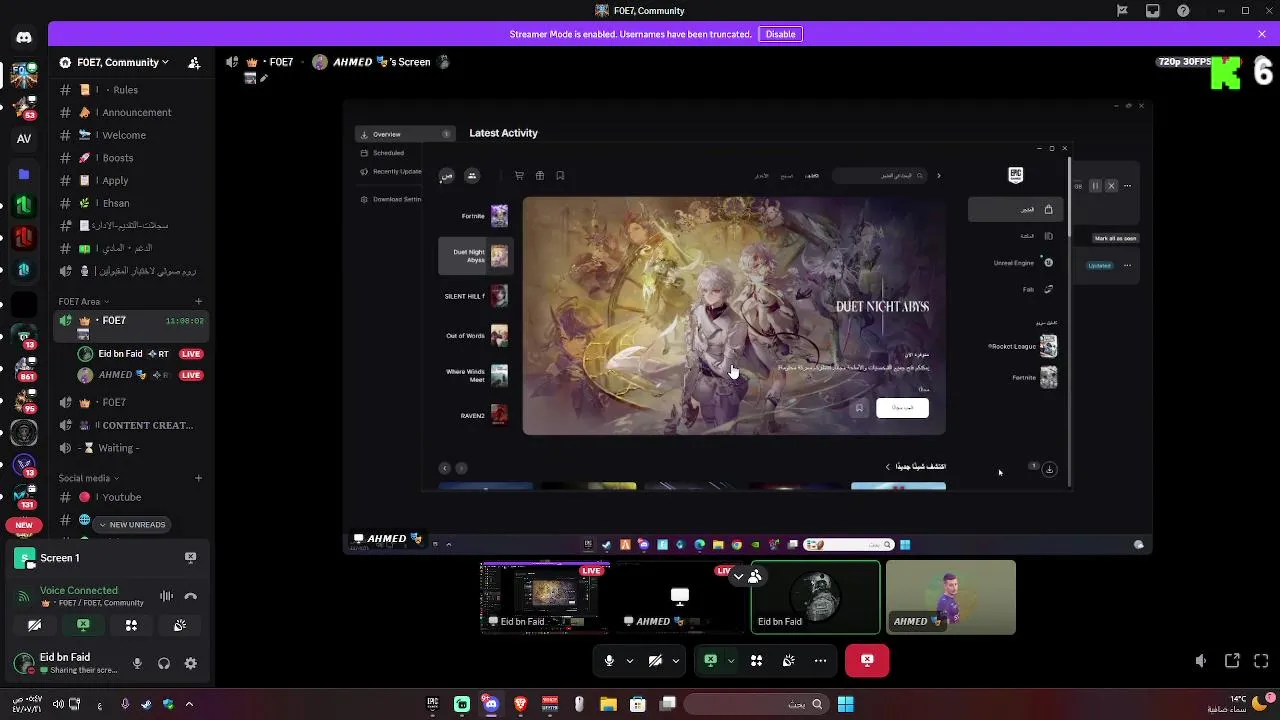The height and width of the screenshot is (720, 1280).
Task: Select Eid bn Faid avatar participant tile
Action: [x=815, y=597]
